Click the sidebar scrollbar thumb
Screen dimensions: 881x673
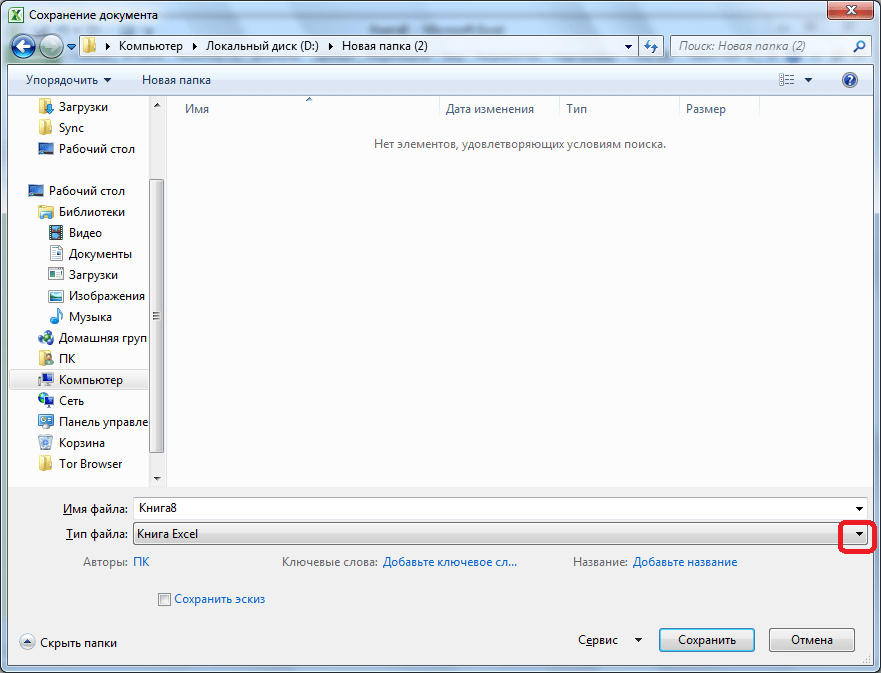click(x=157, y=316)
